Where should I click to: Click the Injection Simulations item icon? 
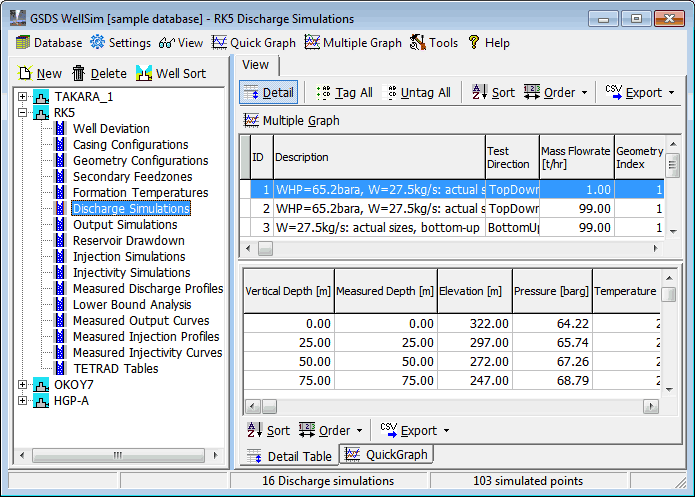pos(60,256)
